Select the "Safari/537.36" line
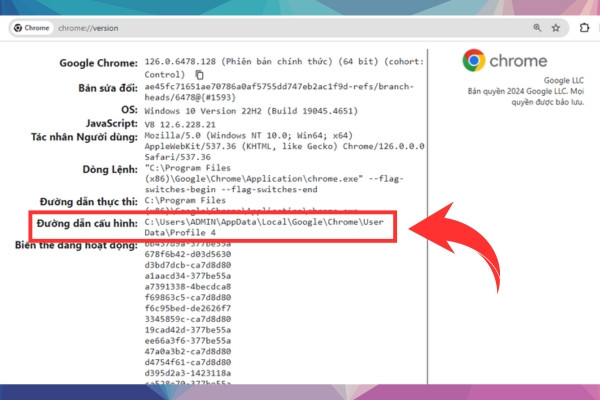This screenshot has width=600, height=400. click(x=178, y=157)
